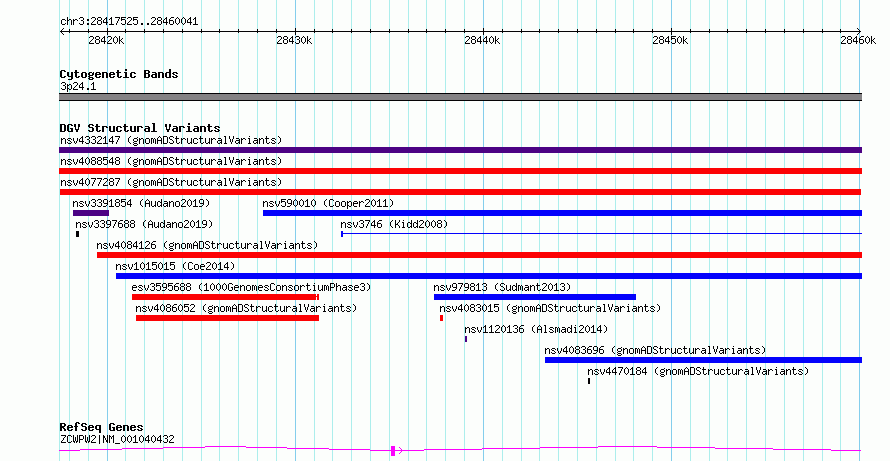Select the blue nsv590010 Cooper2011 bar

pos(562,213)
